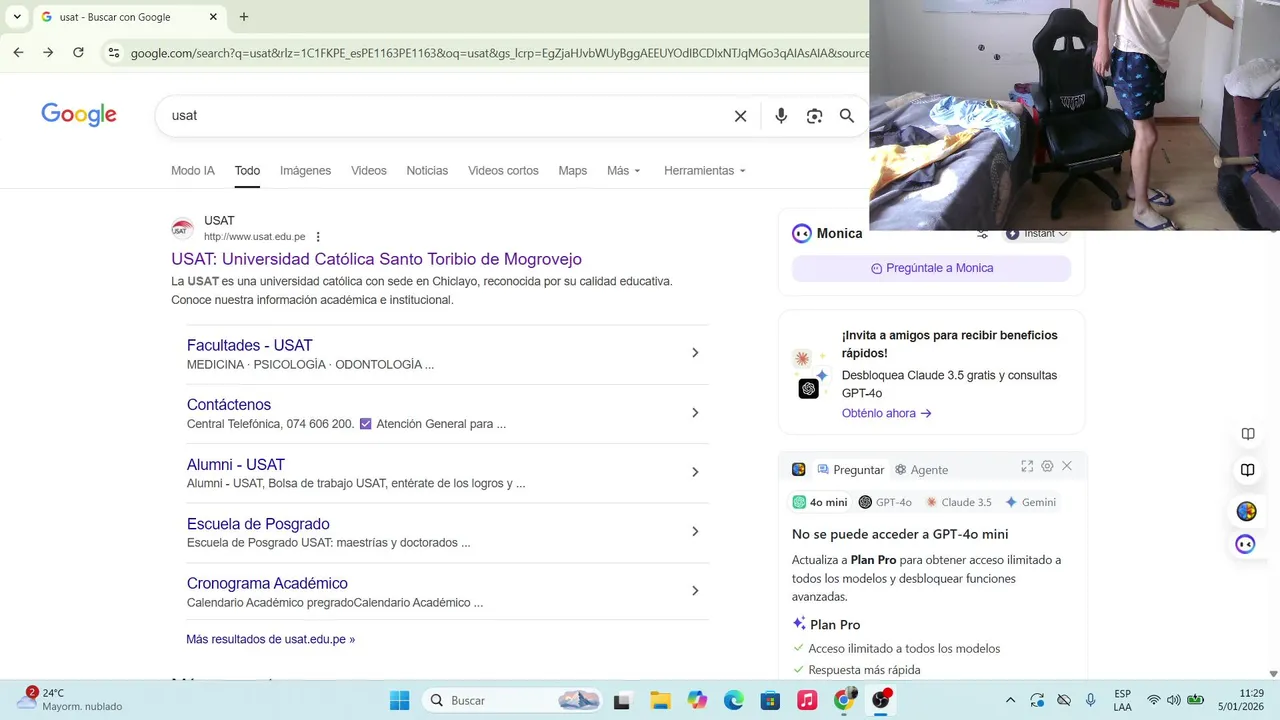View site information icon in address bar

point(114,53)
